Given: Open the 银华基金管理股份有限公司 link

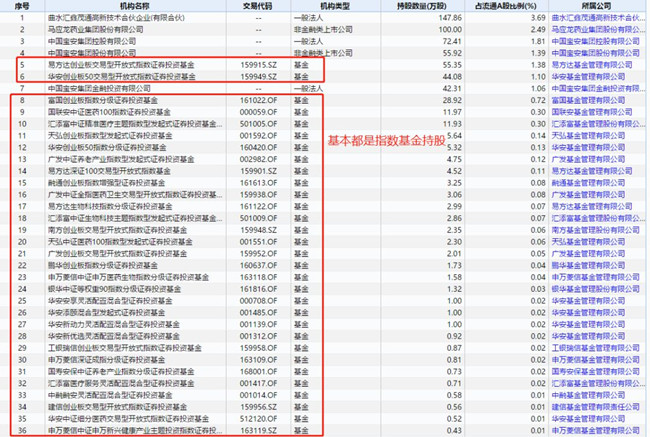Looking at the screenshot, I should (x=596, y=289).
